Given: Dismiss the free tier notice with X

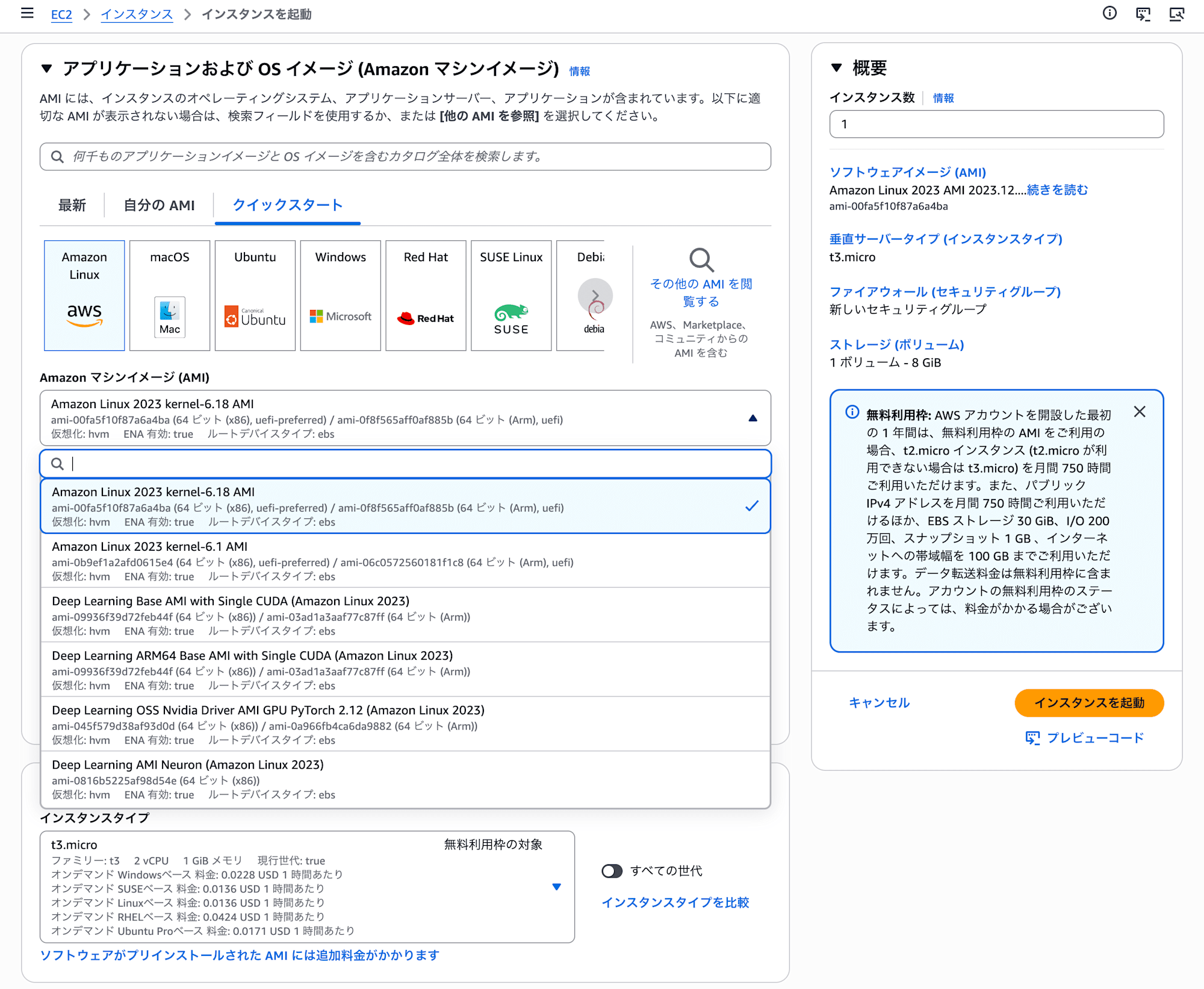Looking at the screenshot, I should (1140, 412).
